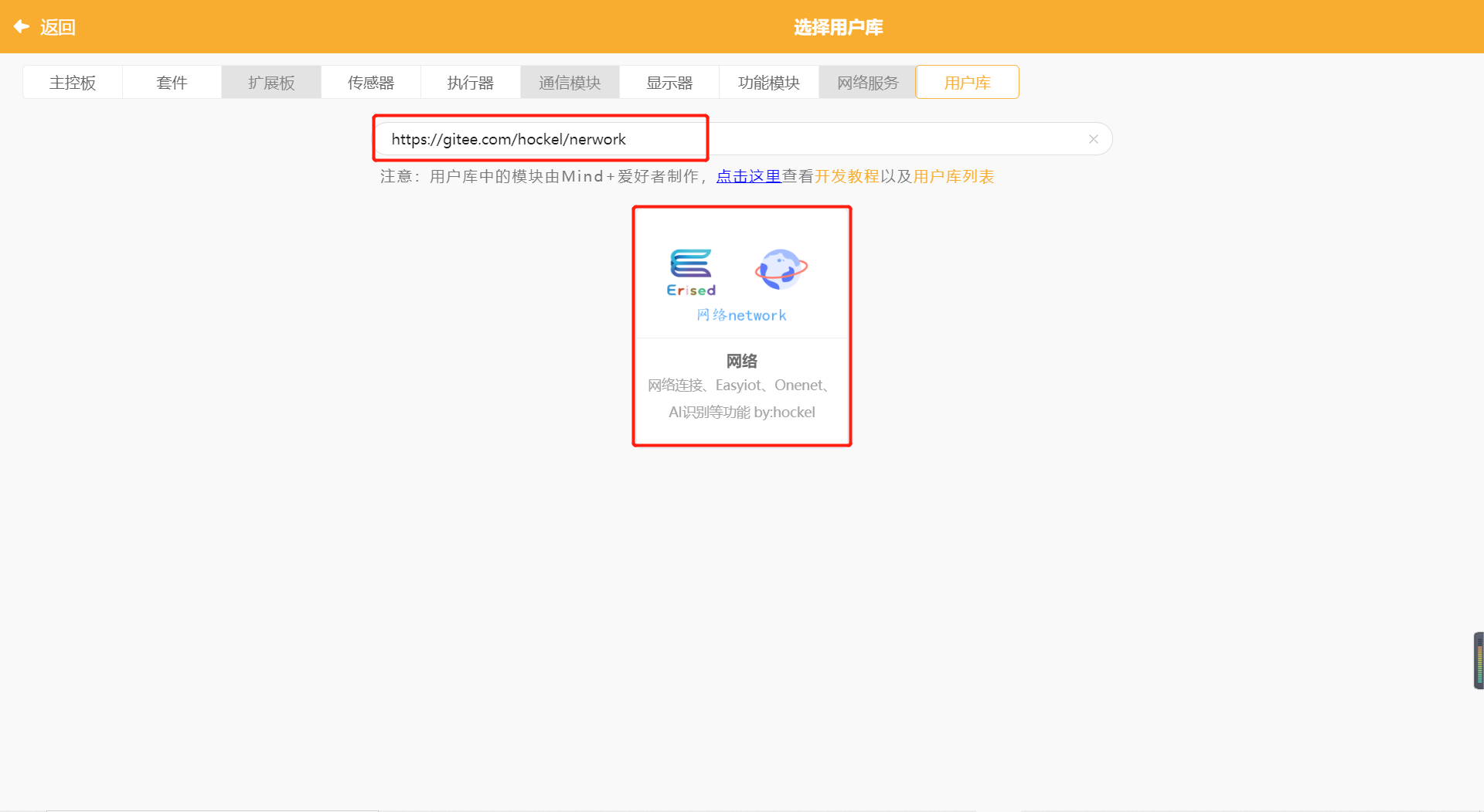Open the 套件 tab
This screenshot has height=812, width=1484.
tap(172, 82)
